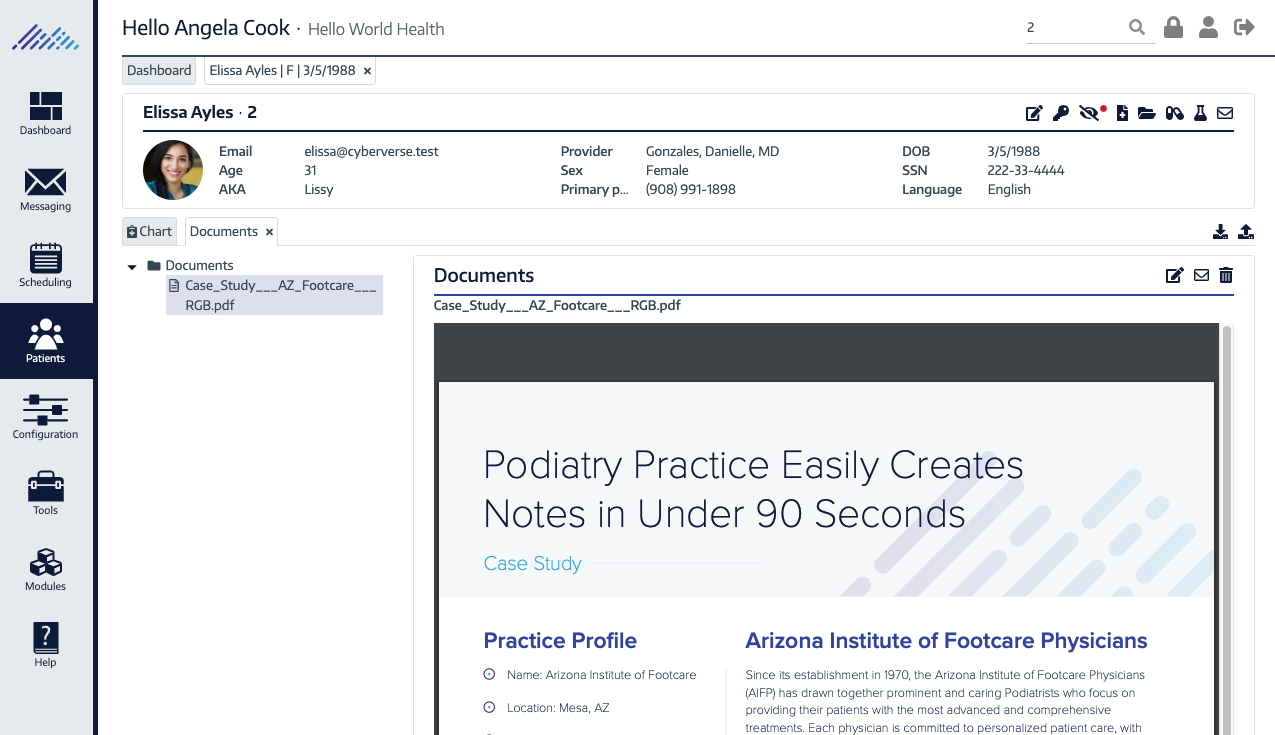Switch to the Dashboard tab

pos(159,70)
